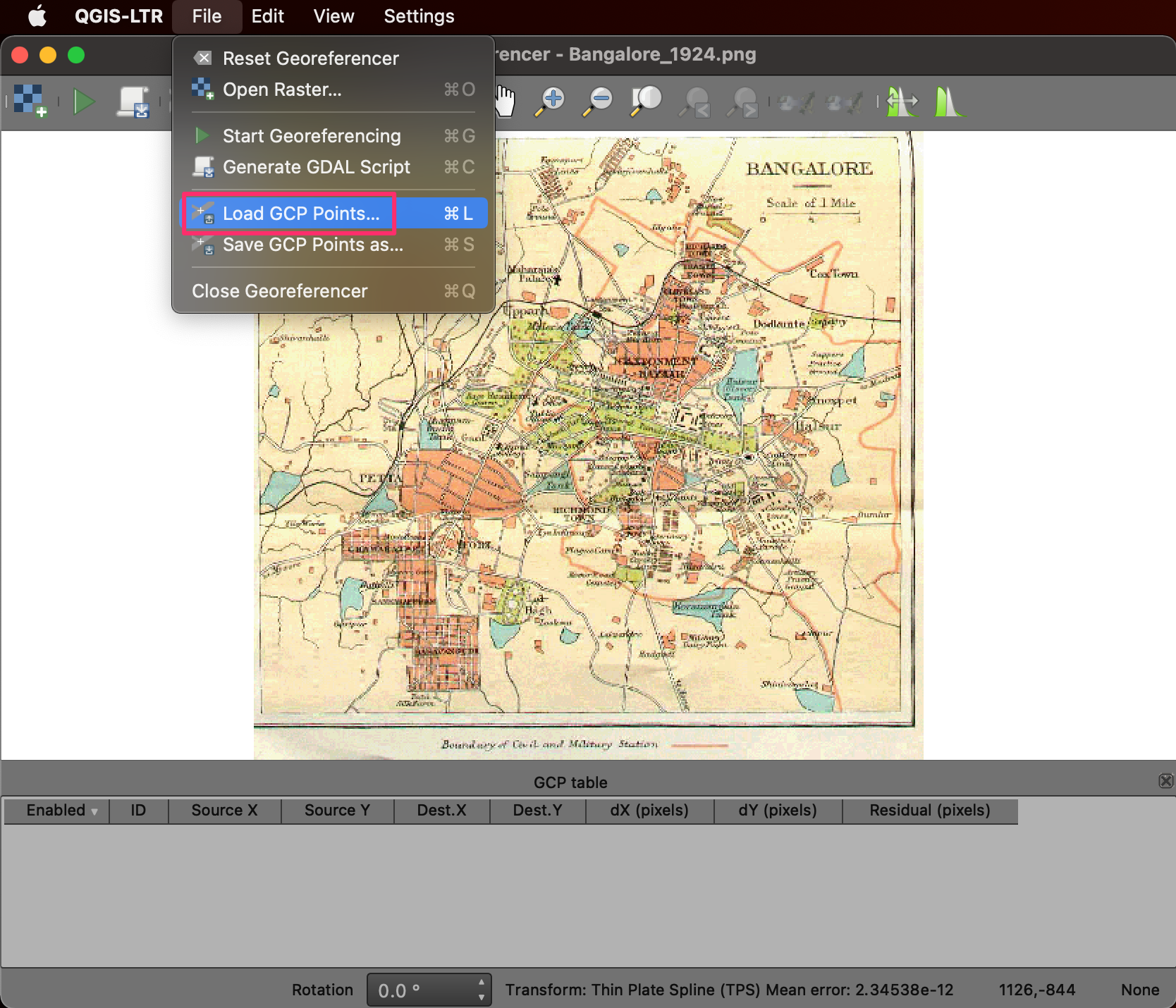The image size is (1176, 1008).
Task: Click the dX (pixels) column header
Action: [x=649, y=811]
